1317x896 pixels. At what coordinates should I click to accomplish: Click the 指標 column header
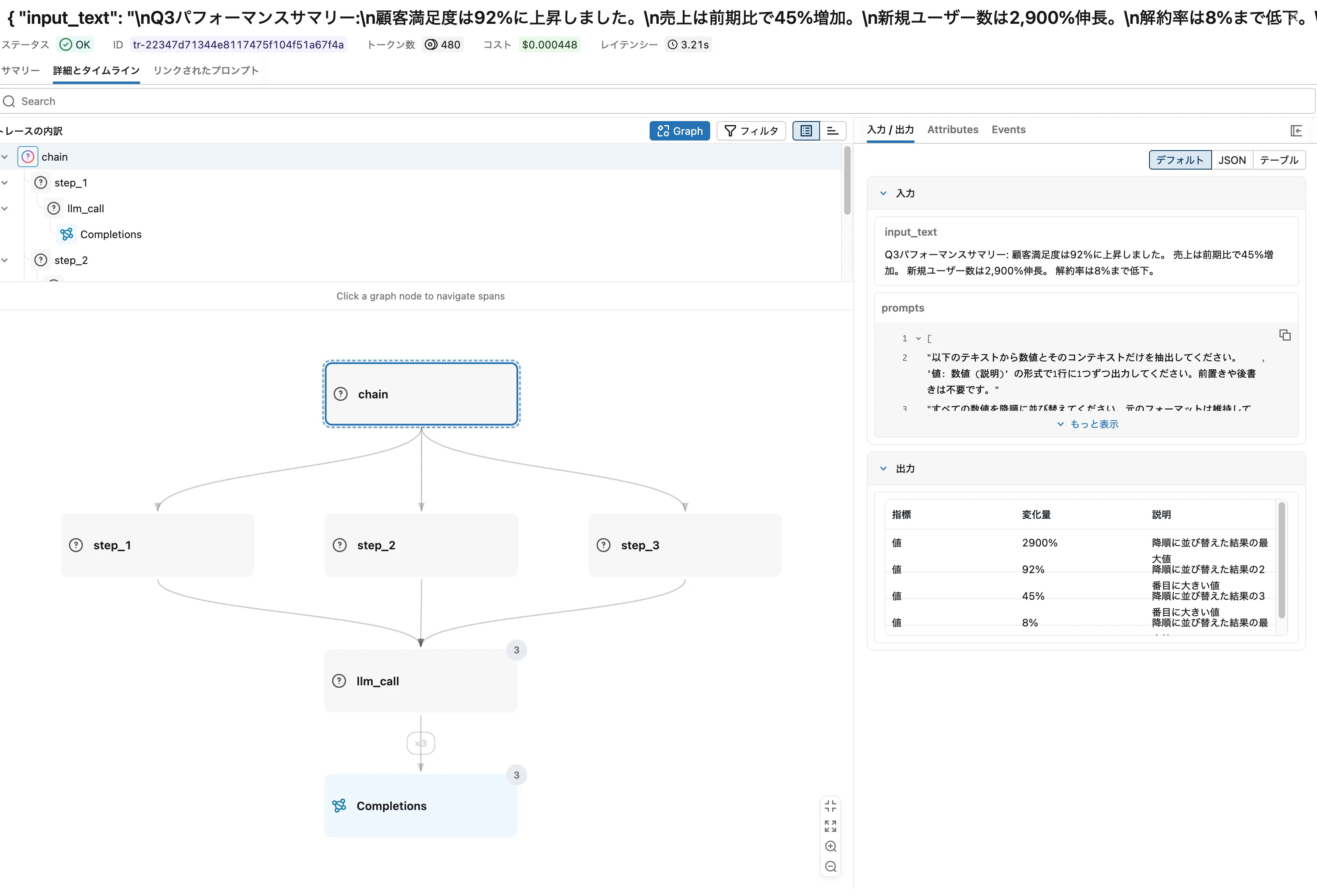coord(901,514)
